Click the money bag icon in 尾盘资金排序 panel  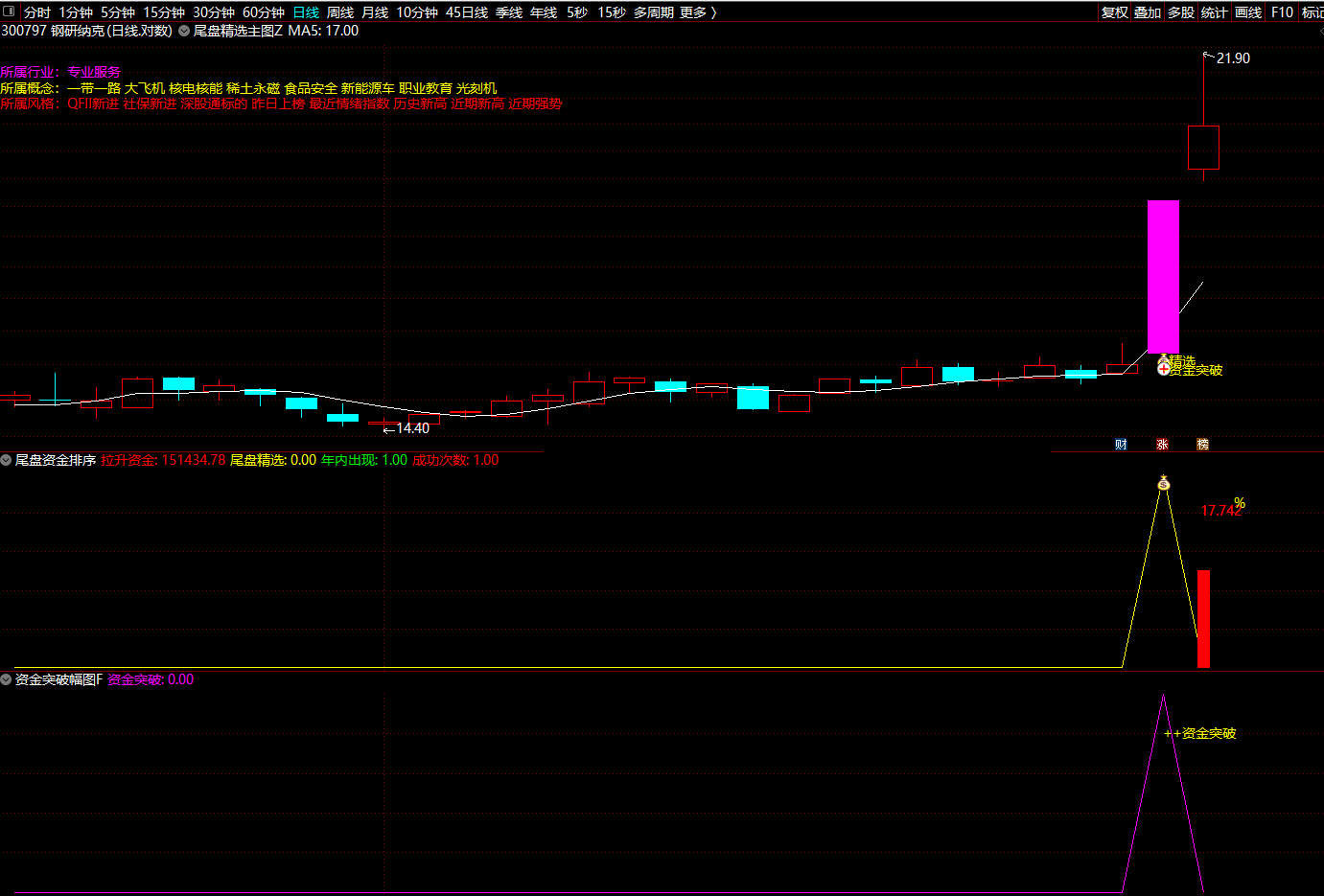tap(1163, 483)
